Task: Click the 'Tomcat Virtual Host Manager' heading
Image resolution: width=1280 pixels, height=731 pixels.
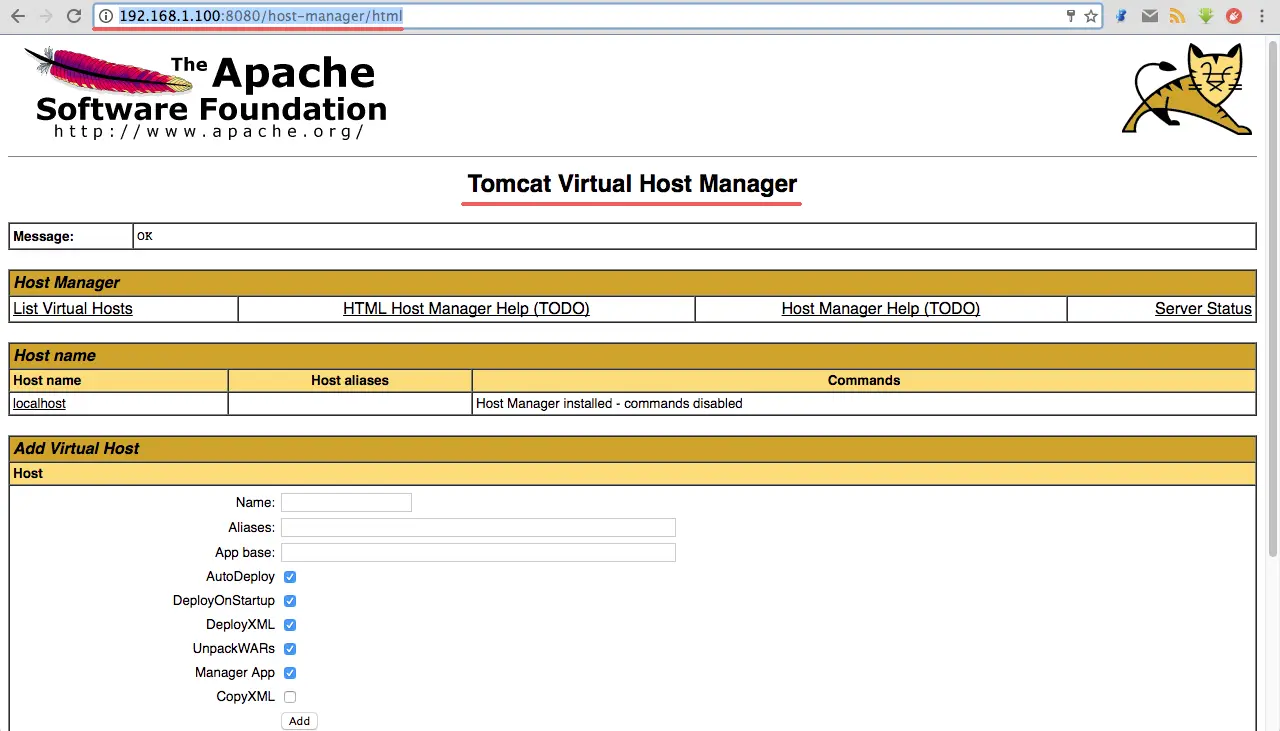Action: pos(632,184)
